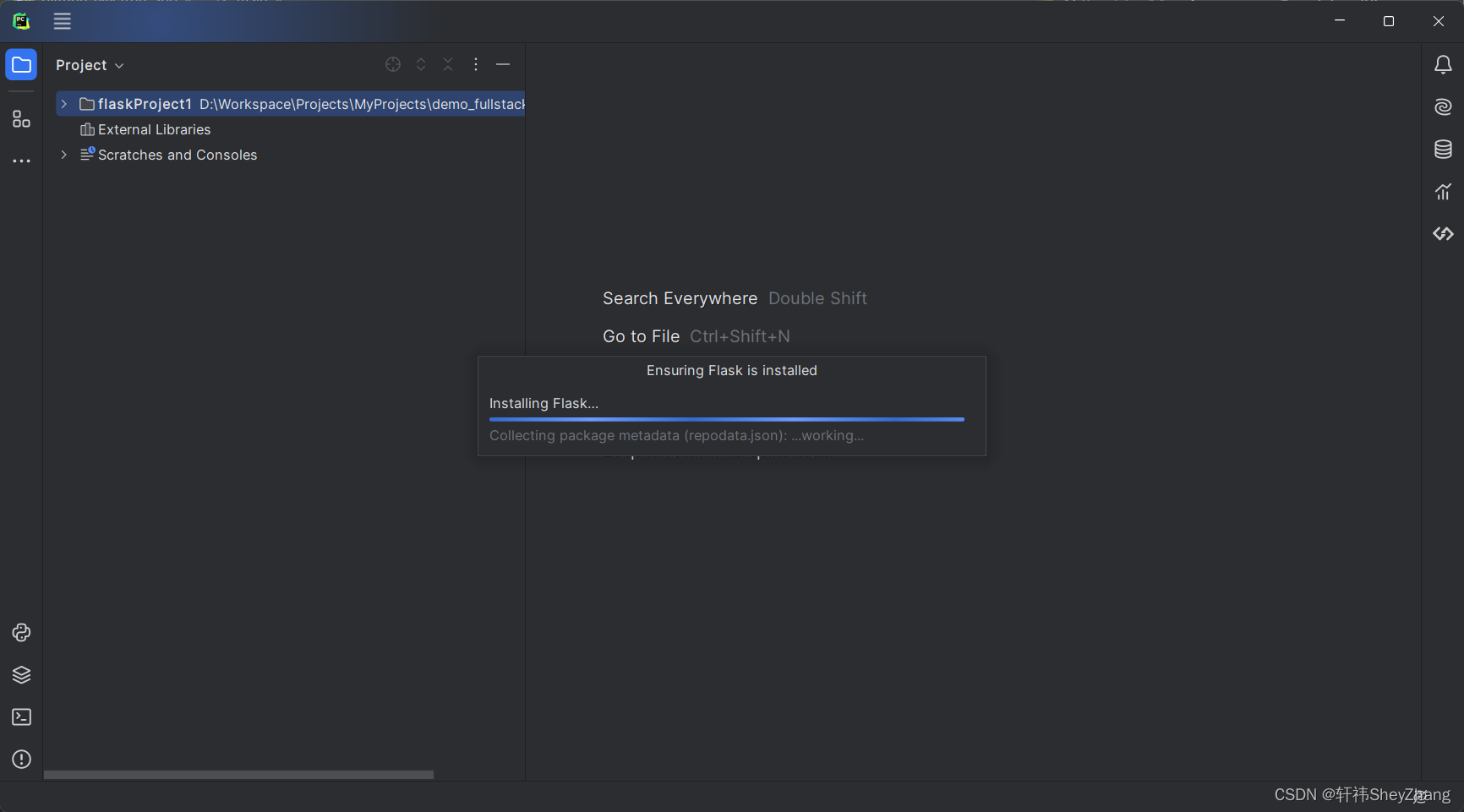1464x812 pixels.
Task: Expand Scratches and Consoles node
Action: pos(64,155)
